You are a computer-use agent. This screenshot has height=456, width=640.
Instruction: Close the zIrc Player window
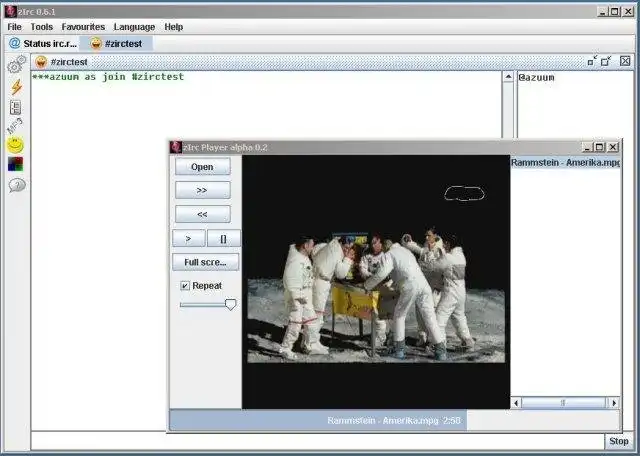613,147
